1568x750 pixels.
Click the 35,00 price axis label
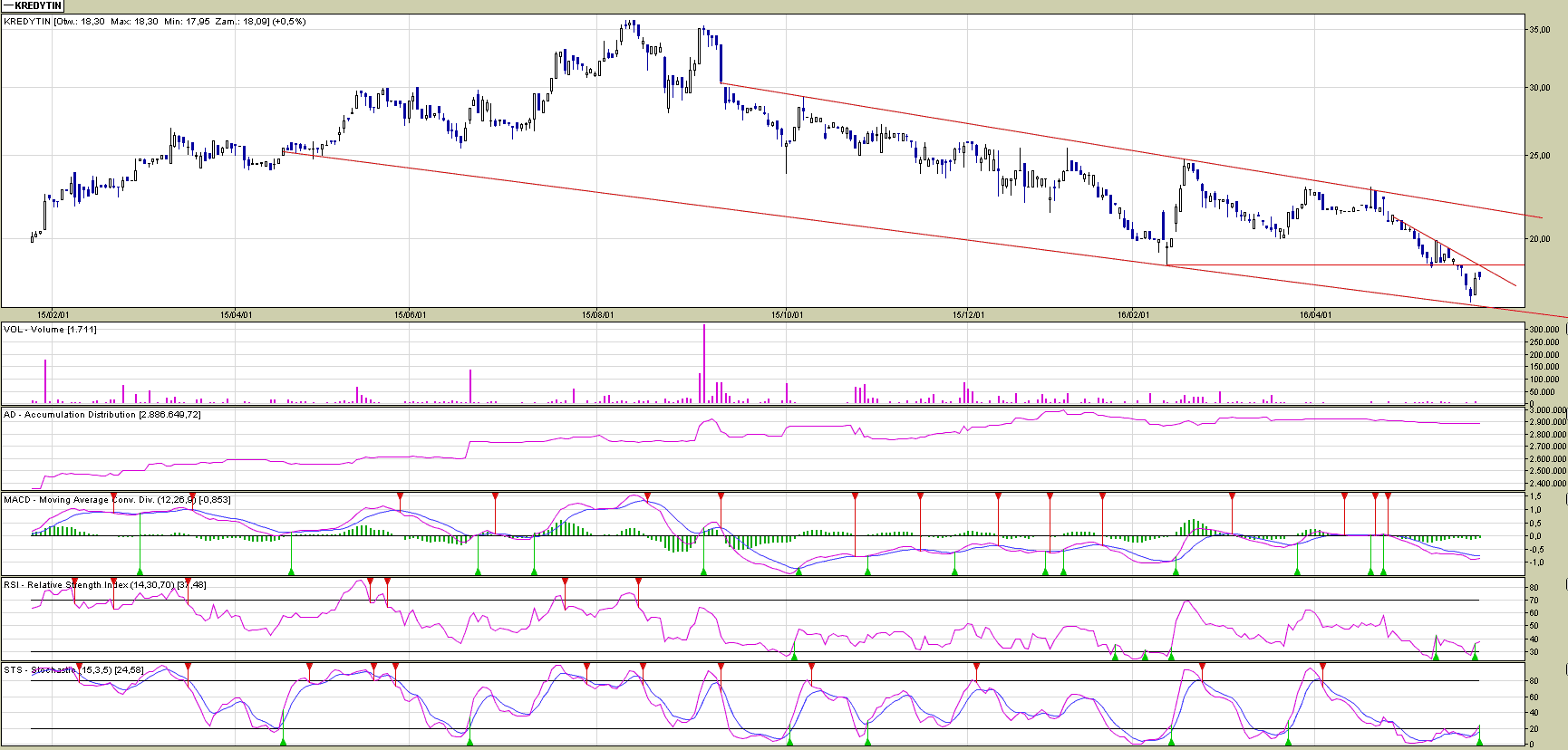(1539, 30)
